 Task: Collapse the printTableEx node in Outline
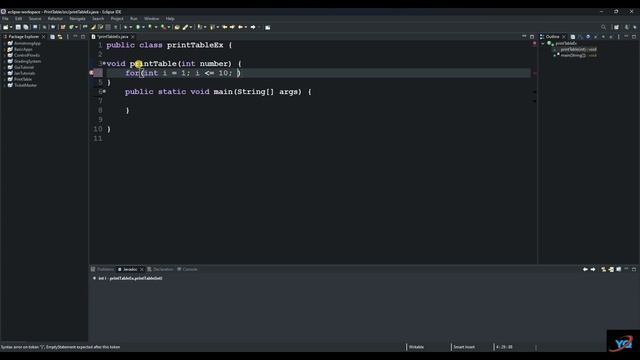click(543, 43)
